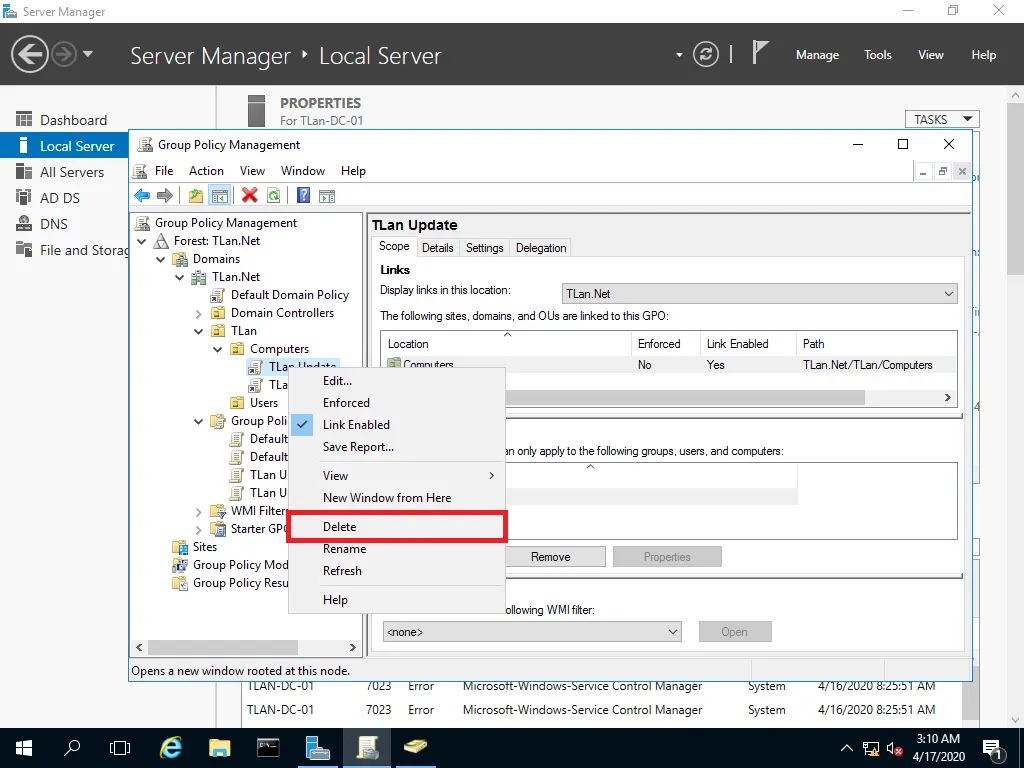1024x768 pixels.
Task: Launch Internet Explorer from the taskbar
Action: pyautogui.click(x=171, y=748)
